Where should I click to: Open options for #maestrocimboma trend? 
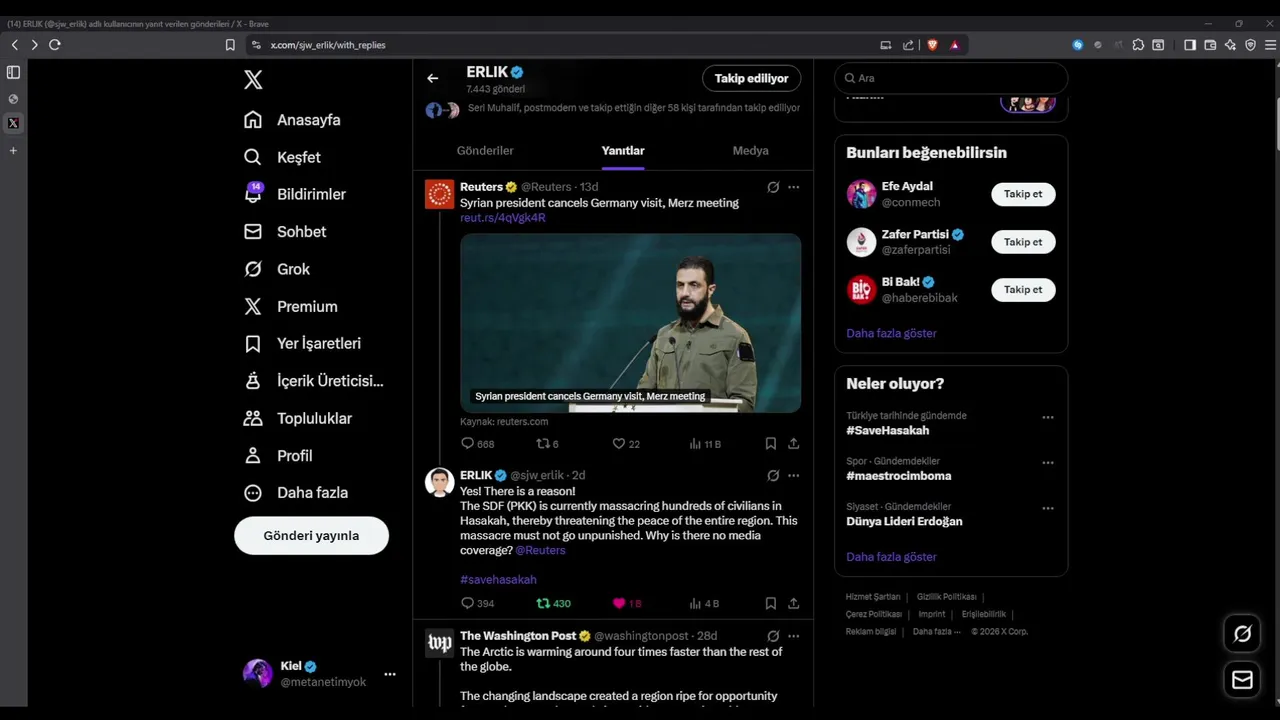click(1048, 463)
